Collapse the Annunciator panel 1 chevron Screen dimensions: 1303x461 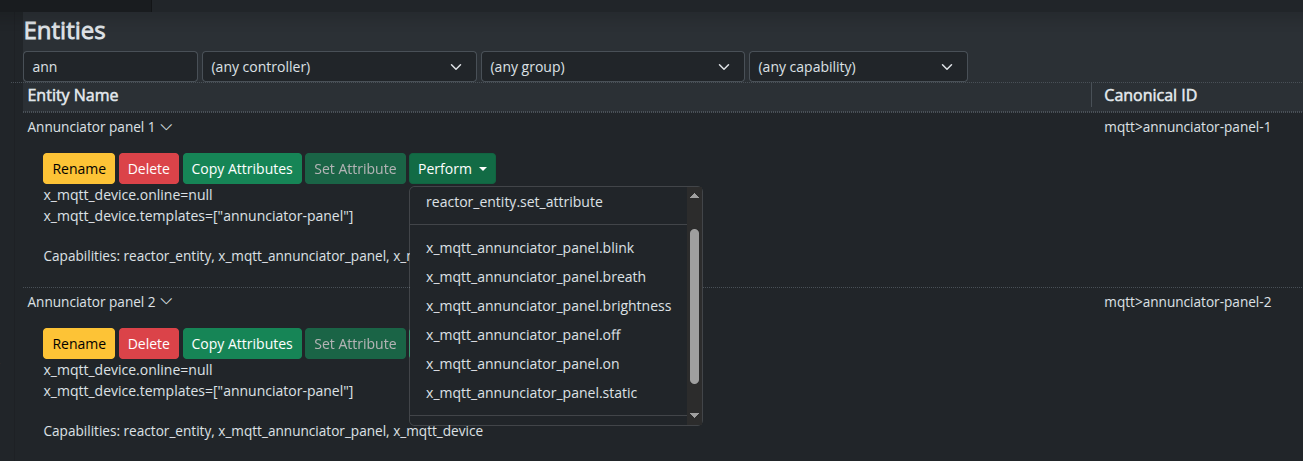[x=167, y=128]
